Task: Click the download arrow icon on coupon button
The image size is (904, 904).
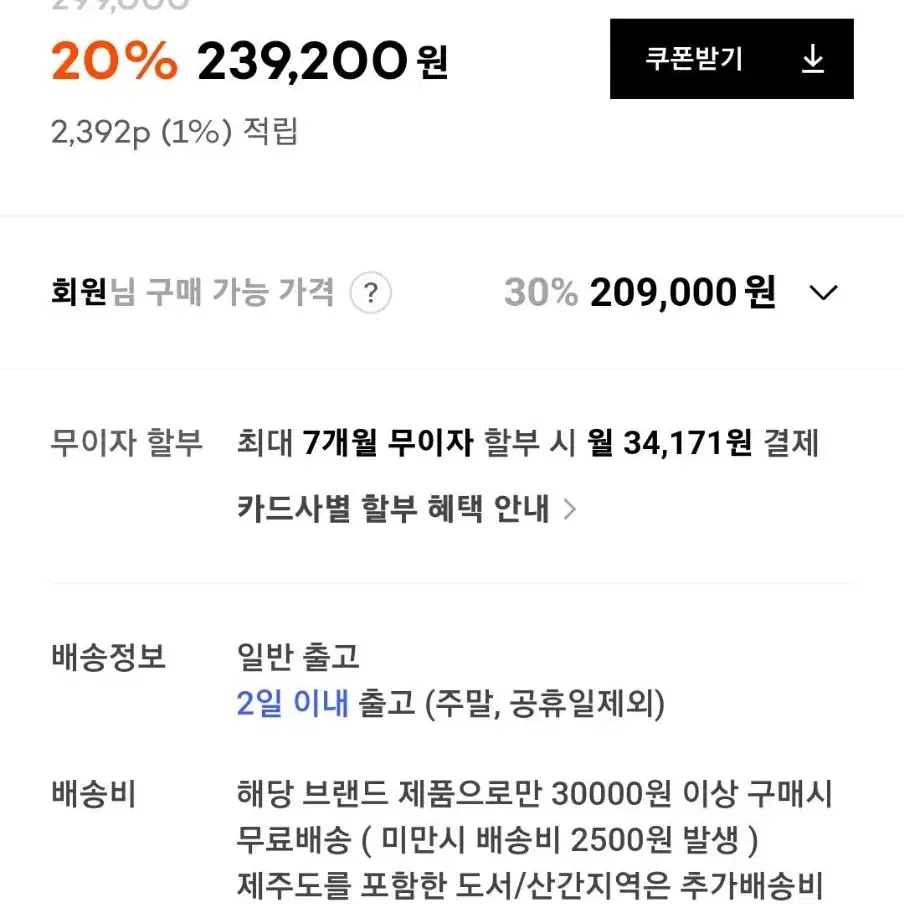Action: [x=813, y=59]
